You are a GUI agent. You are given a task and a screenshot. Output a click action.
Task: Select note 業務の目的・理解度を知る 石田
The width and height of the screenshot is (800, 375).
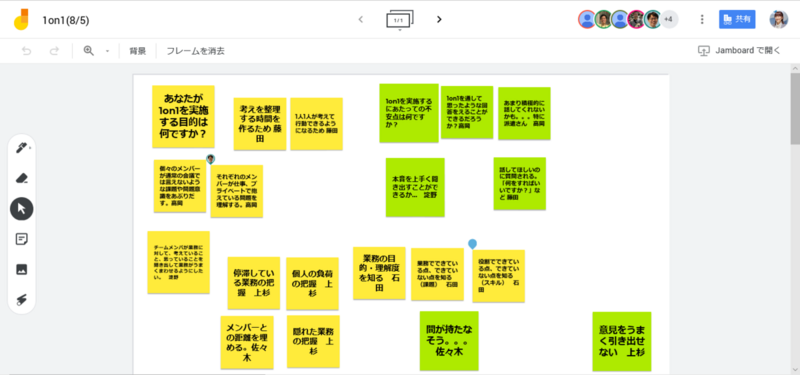(379, 273)
